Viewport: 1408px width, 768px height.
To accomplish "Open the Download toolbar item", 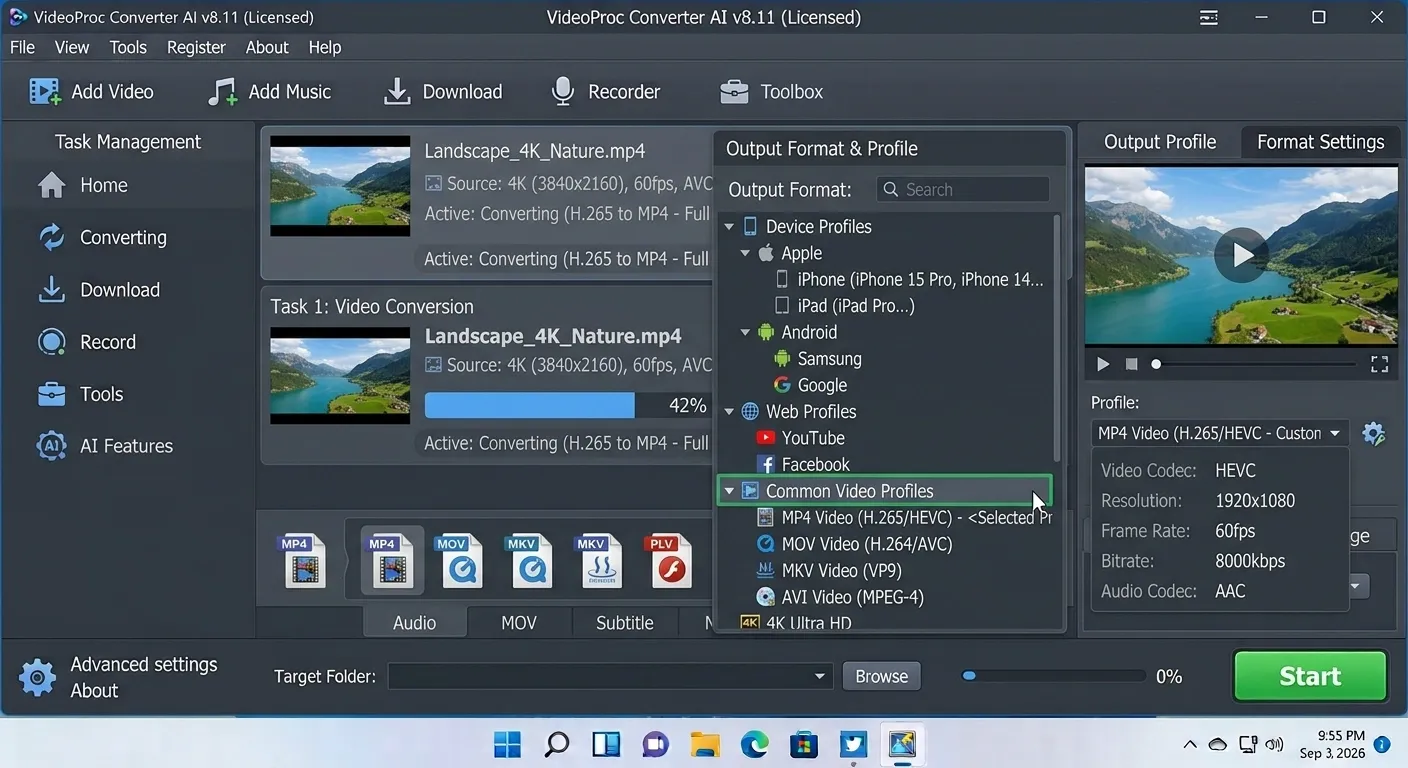I will (442, 91).
